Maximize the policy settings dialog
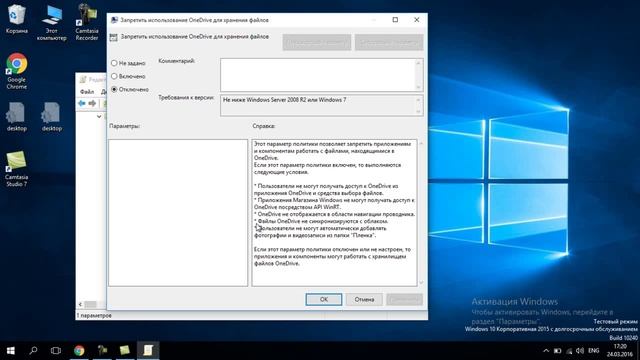Screen dimensions: 640x360 click(x=395, y=20)
